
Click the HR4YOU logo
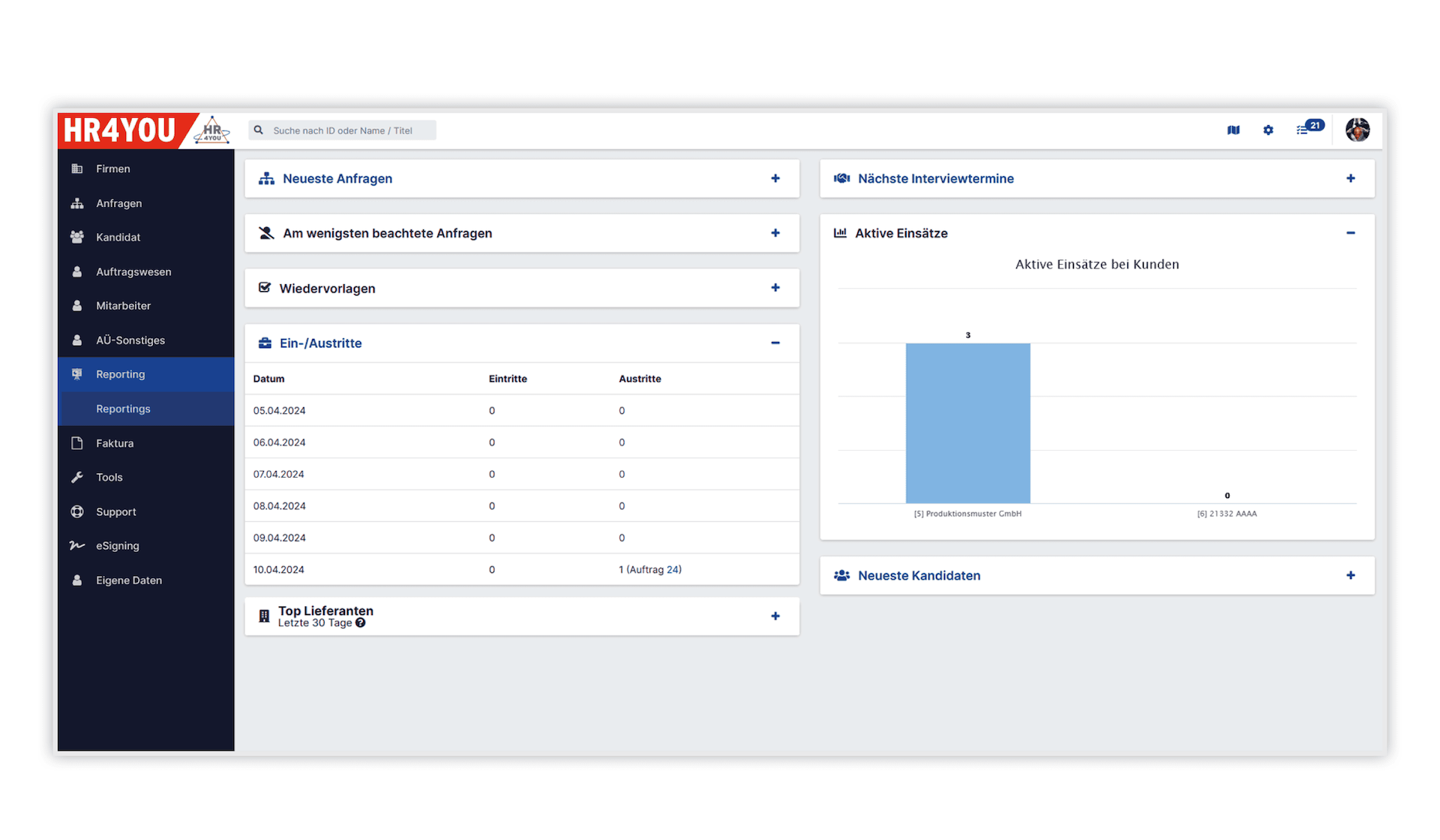[120, 130]
